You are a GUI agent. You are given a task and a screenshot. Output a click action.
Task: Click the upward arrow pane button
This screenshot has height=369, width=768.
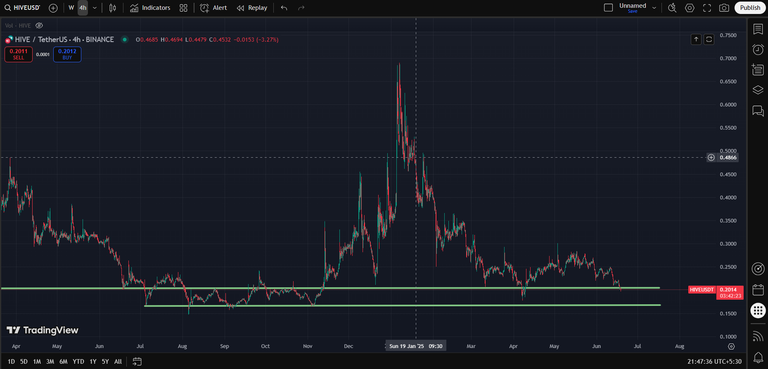point(696,39)
